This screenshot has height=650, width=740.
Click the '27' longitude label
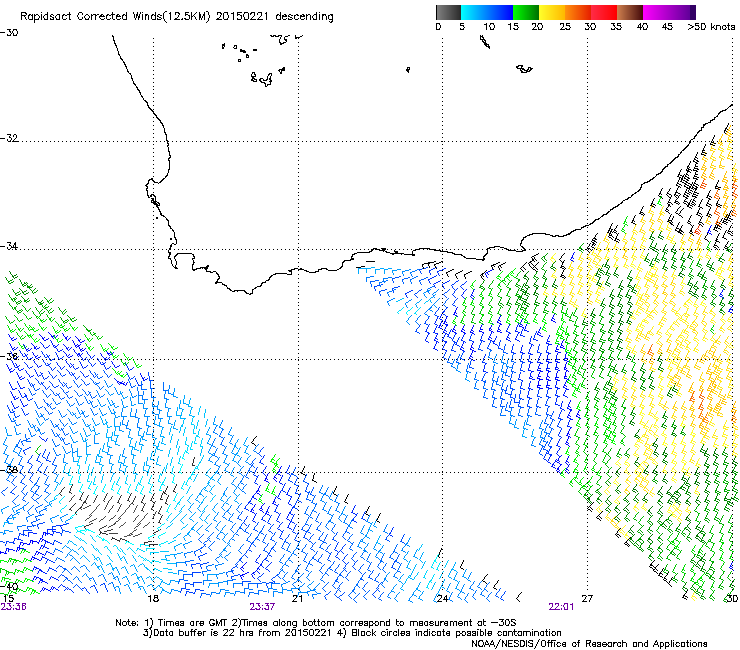click(x=587, y=599)
